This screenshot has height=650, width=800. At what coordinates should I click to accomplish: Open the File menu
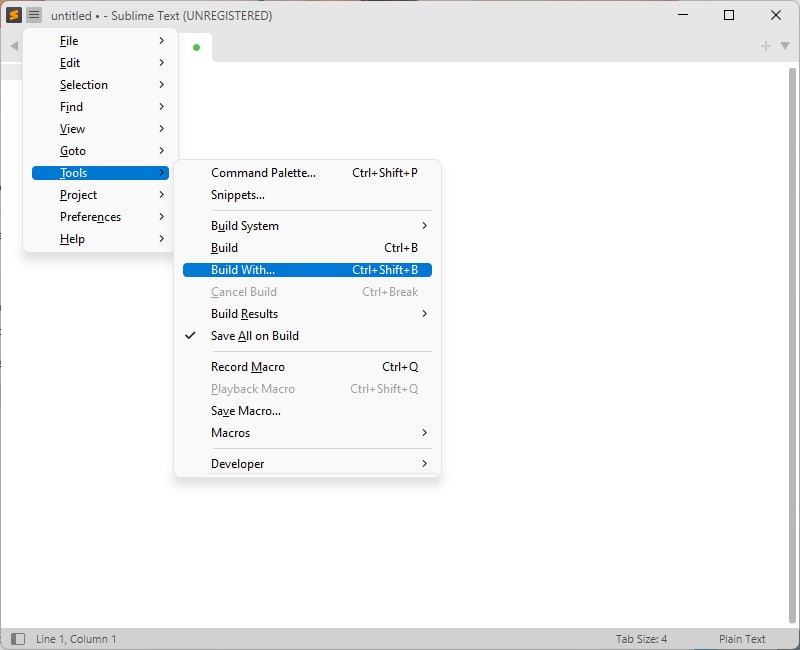pyautogui.click(x=100, y=41)
